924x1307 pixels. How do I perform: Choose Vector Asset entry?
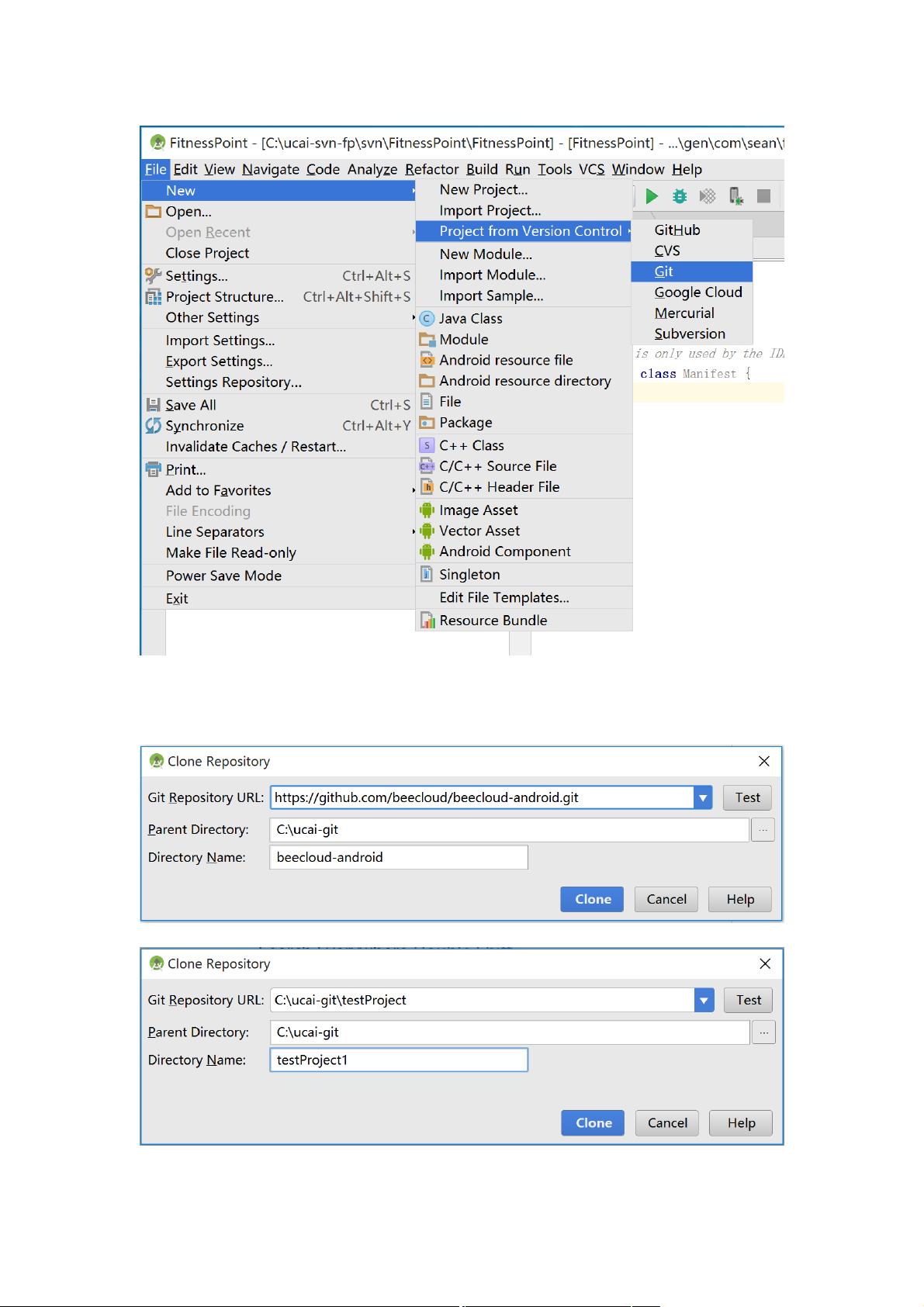(524, 531)
